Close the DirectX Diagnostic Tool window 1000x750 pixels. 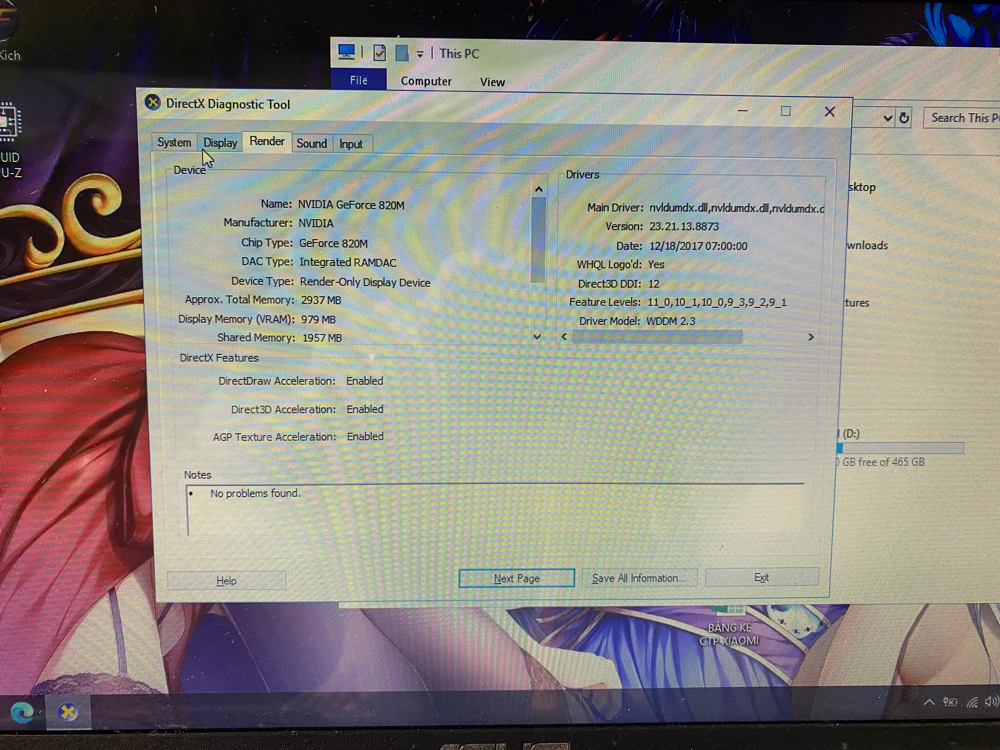829,112
